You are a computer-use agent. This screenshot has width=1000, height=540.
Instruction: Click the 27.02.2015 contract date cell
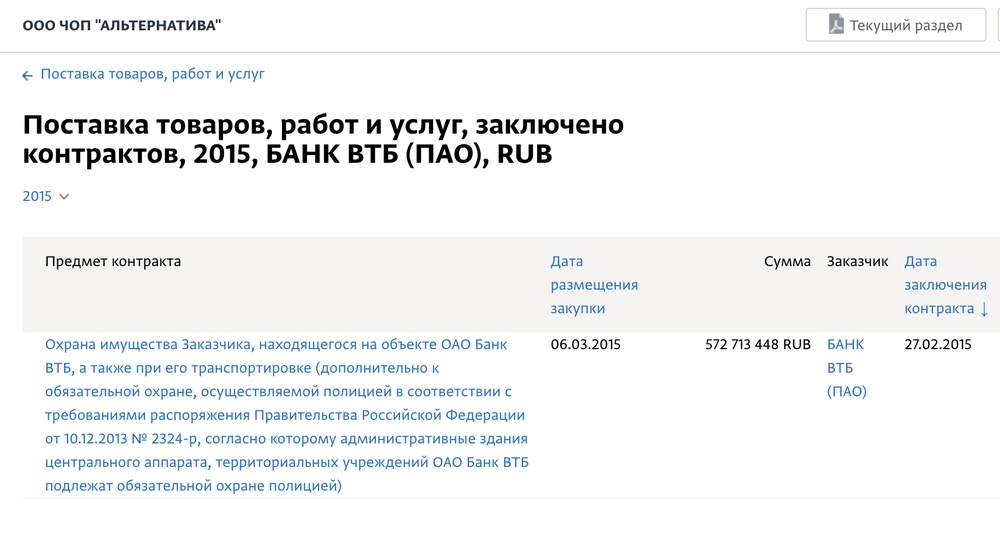[938, 344]
